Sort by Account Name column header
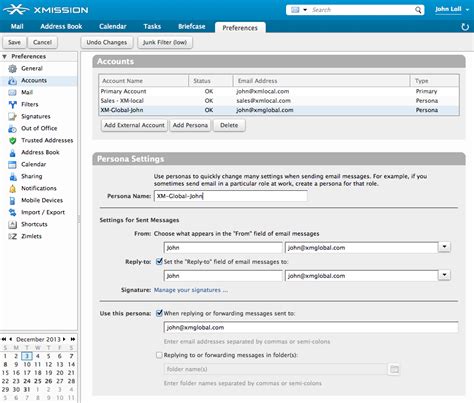Viewport: 474px width, 403px height. pos(144,81)
